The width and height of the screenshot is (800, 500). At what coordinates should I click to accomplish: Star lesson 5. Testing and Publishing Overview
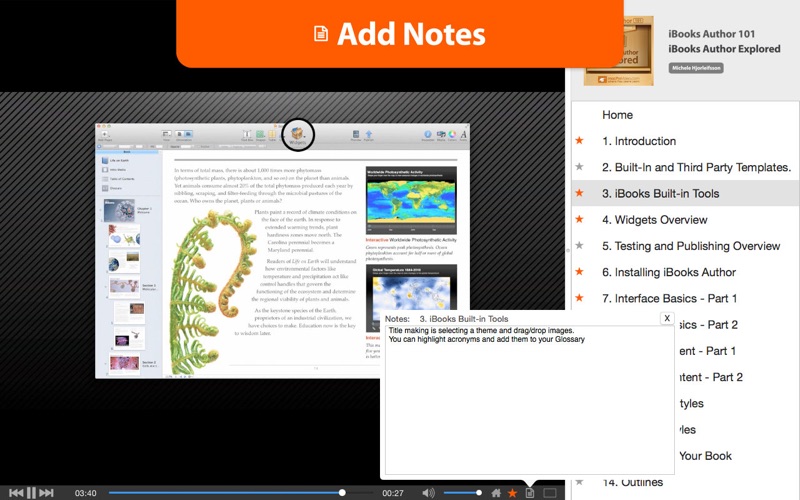point(580,245)
